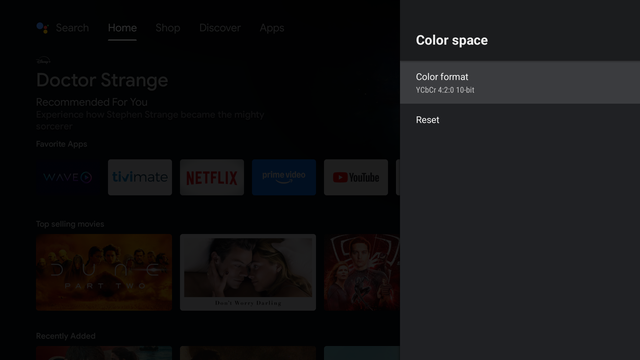The width and height of the screenshot is (640, 360).
Task: Open the Netflix app tile
Action: click(x=212, y=177)
